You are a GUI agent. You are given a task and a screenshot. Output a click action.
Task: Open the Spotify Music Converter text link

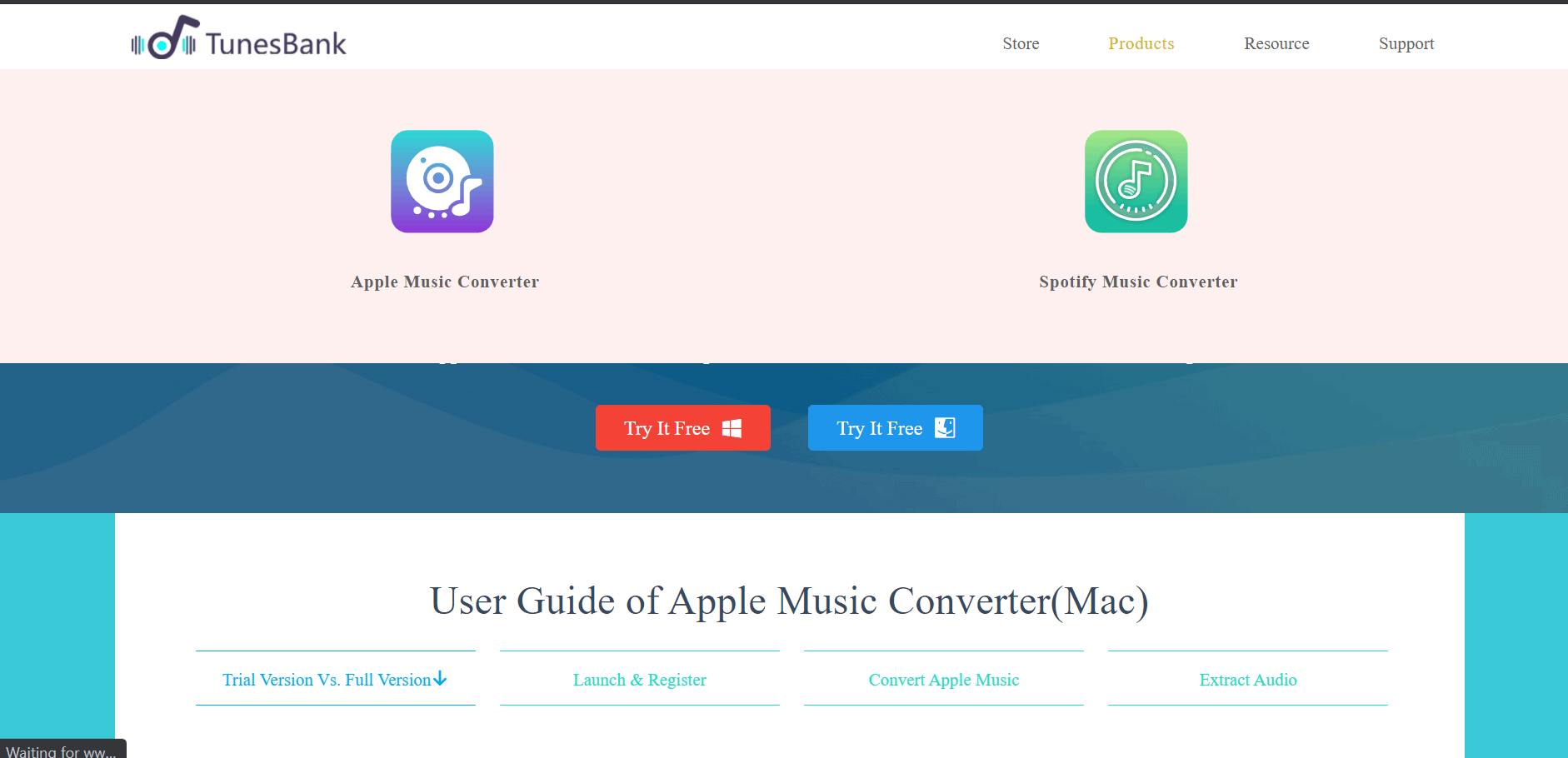[x=1138, y=282]
